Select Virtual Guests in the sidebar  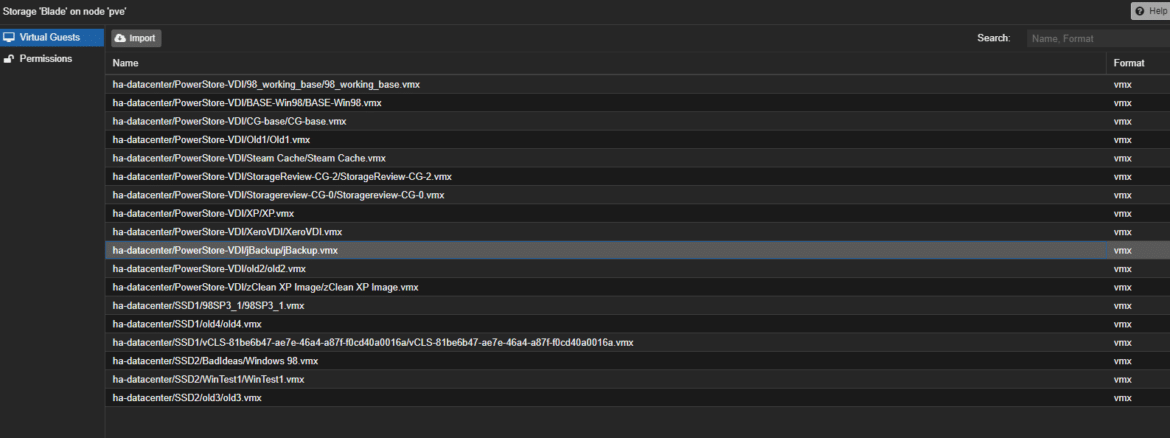point(51,37)
